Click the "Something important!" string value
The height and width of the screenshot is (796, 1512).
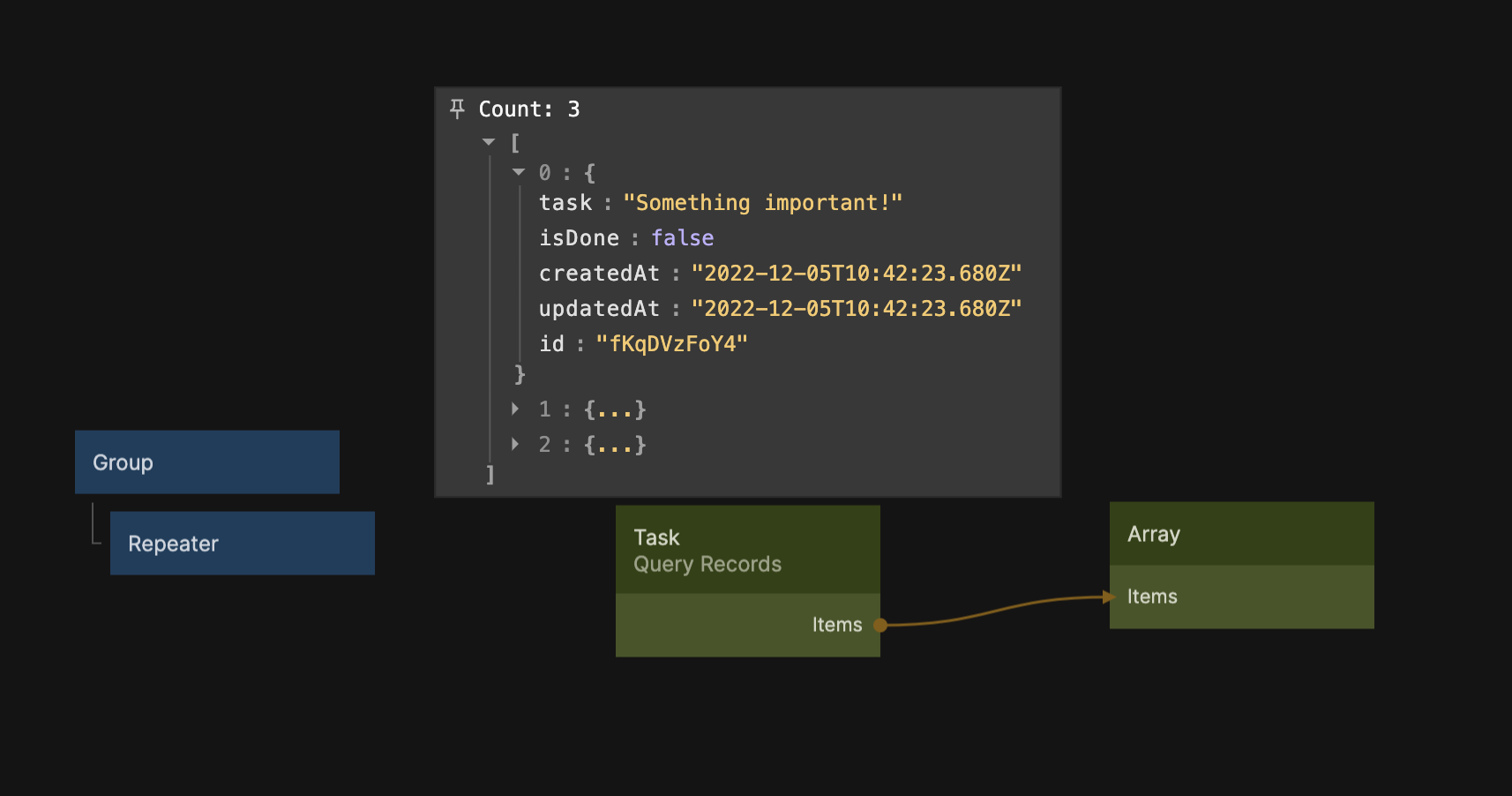tap(762, 203)
